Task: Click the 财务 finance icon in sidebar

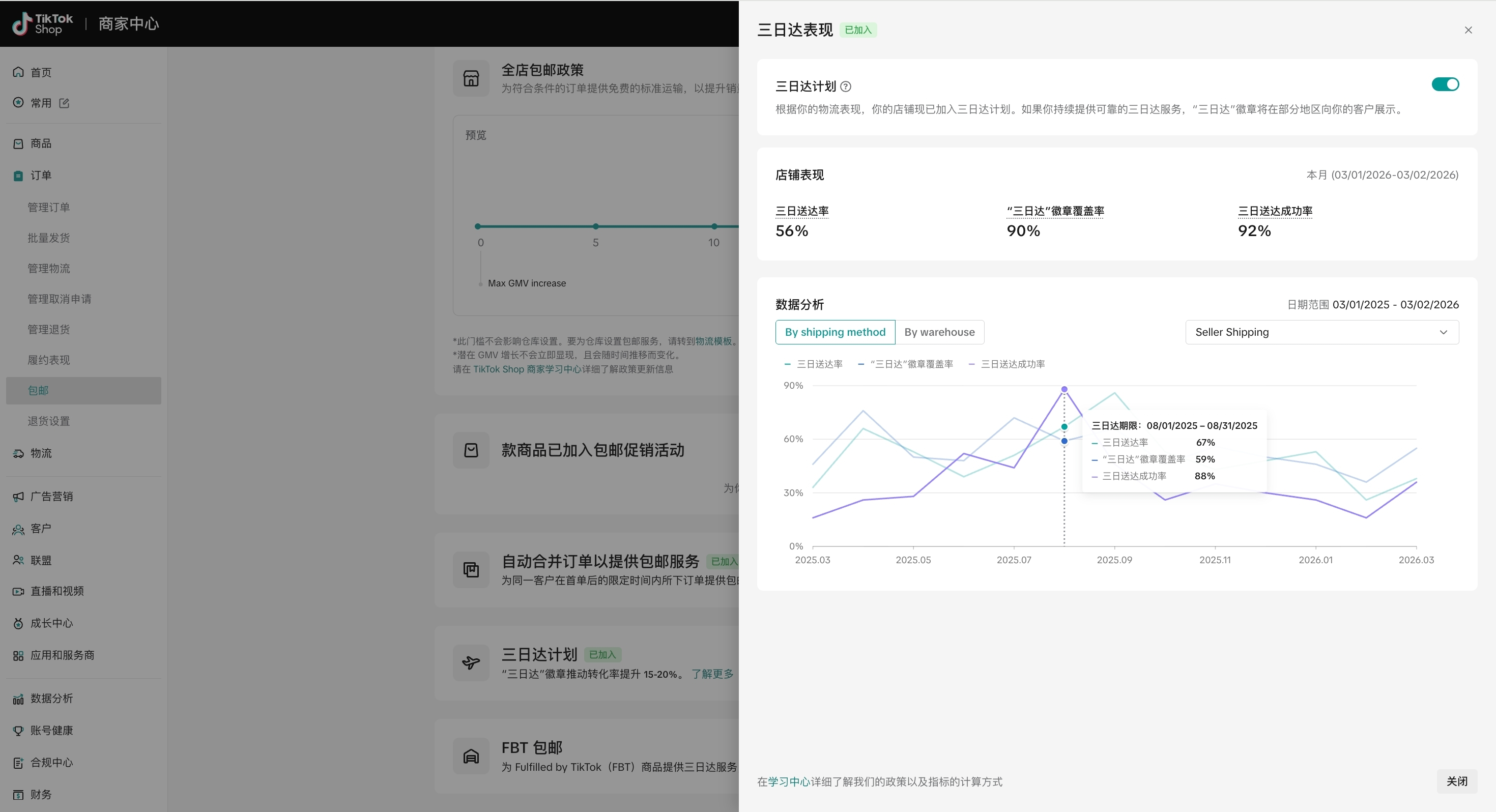Action: pos(19,795)
